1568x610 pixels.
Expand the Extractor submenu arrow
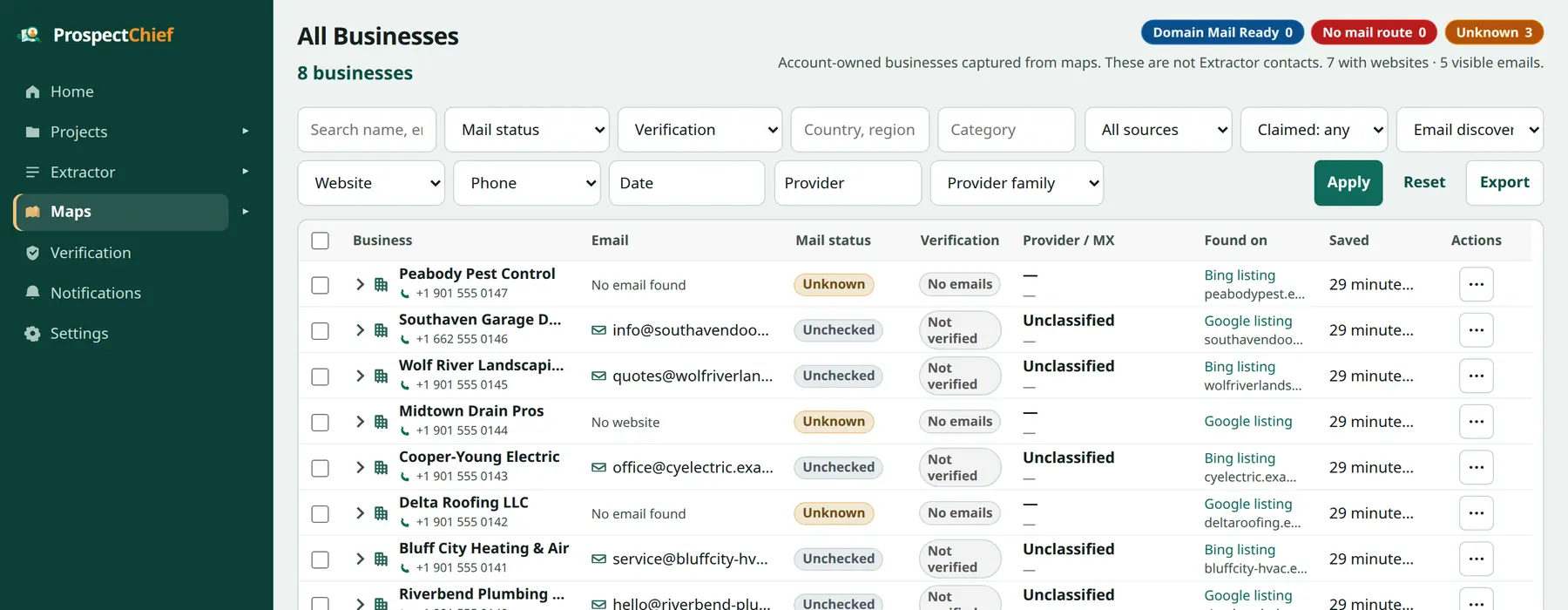246,171
